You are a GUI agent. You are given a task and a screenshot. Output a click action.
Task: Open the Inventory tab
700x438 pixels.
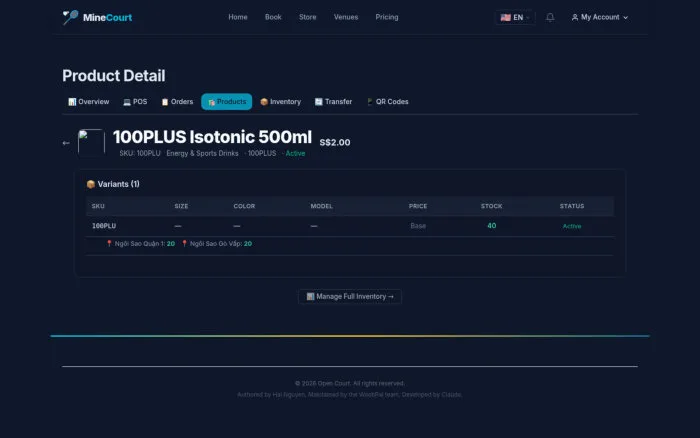(x=280, y=102)
